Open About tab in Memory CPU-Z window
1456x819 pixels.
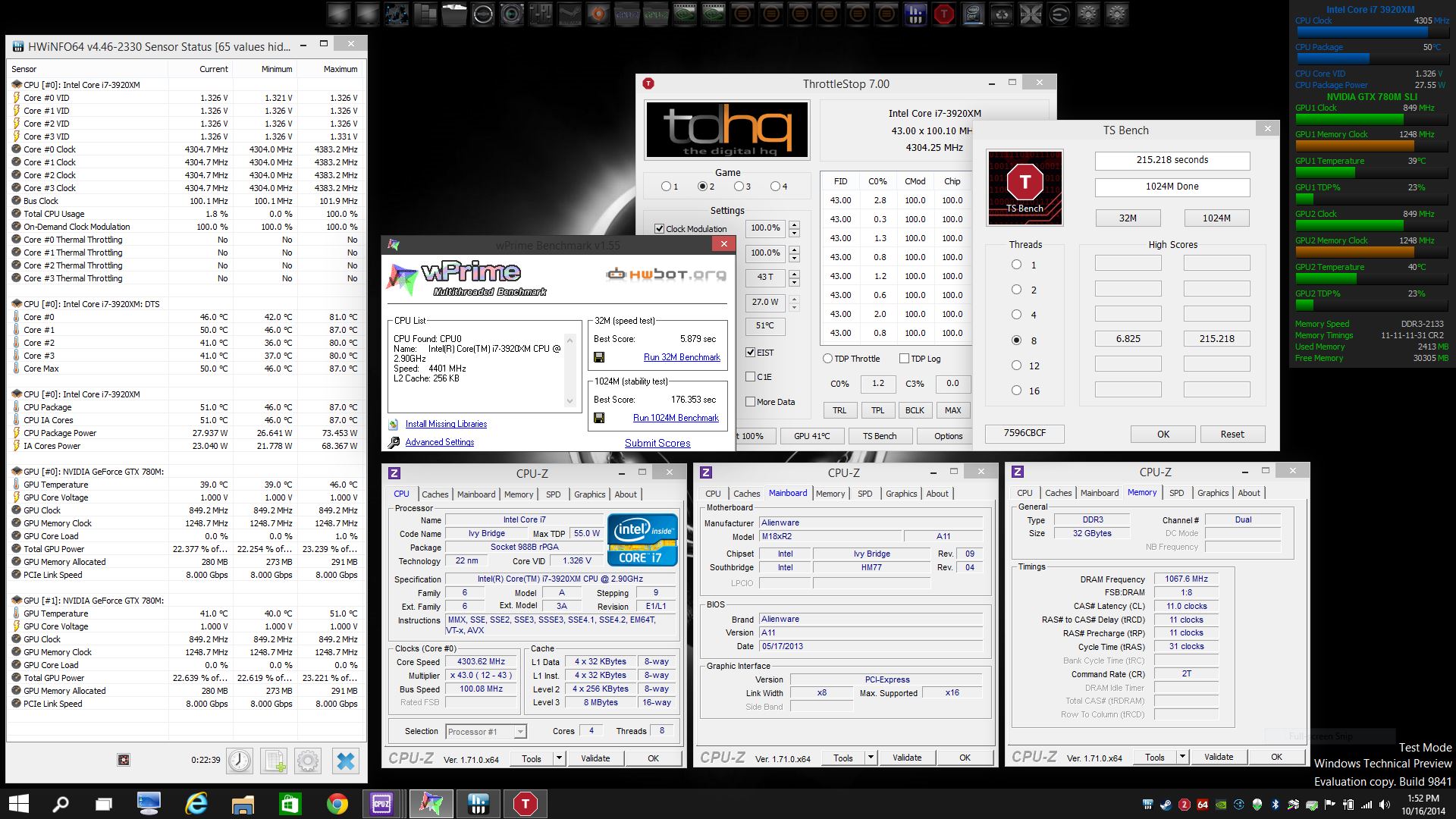point(1249,493)
